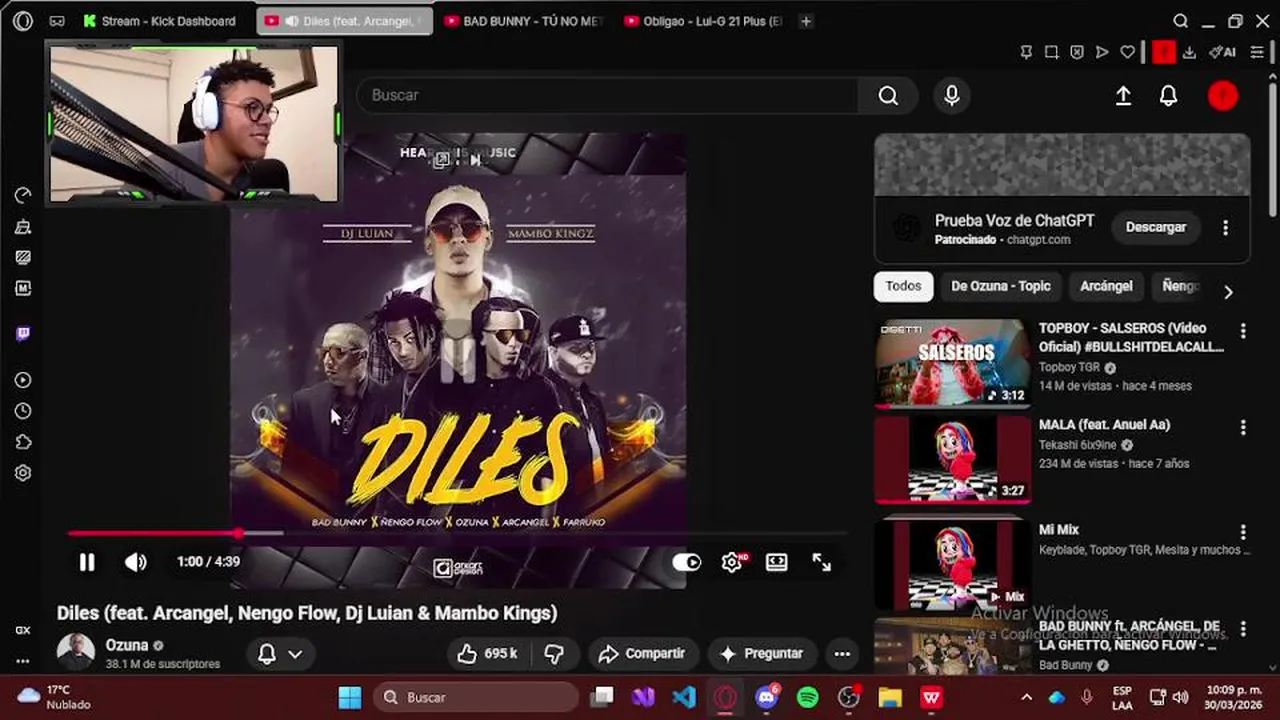This screenshot has width=1280, height=720.
Task: Click the YouTube Buscar search field
Action: tap(608, 95)
